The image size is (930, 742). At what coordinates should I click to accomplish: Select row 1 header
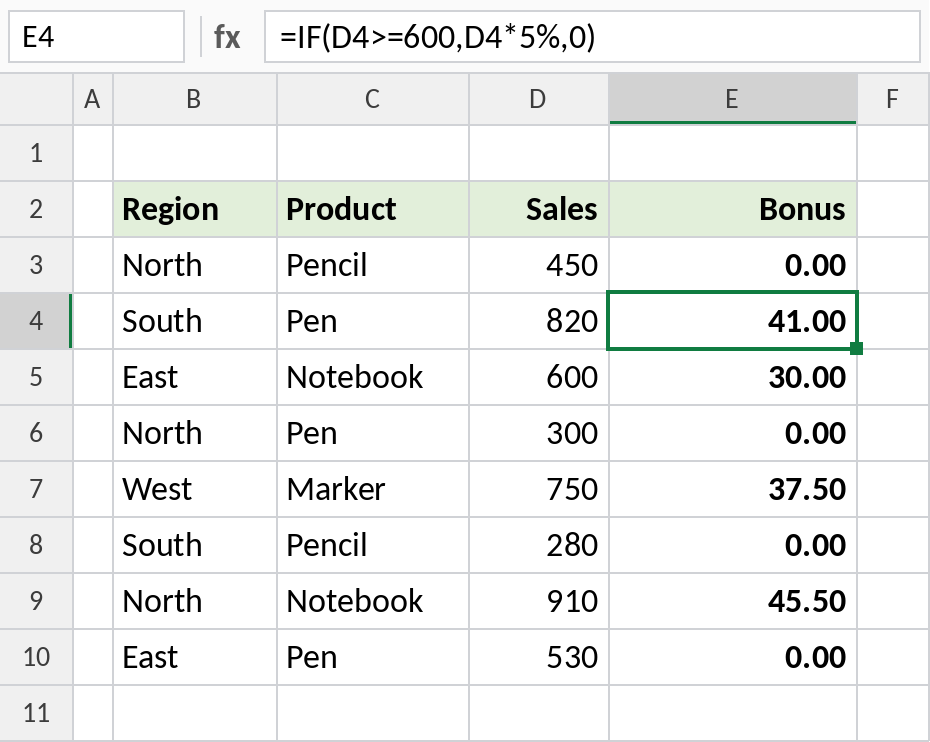36,153
